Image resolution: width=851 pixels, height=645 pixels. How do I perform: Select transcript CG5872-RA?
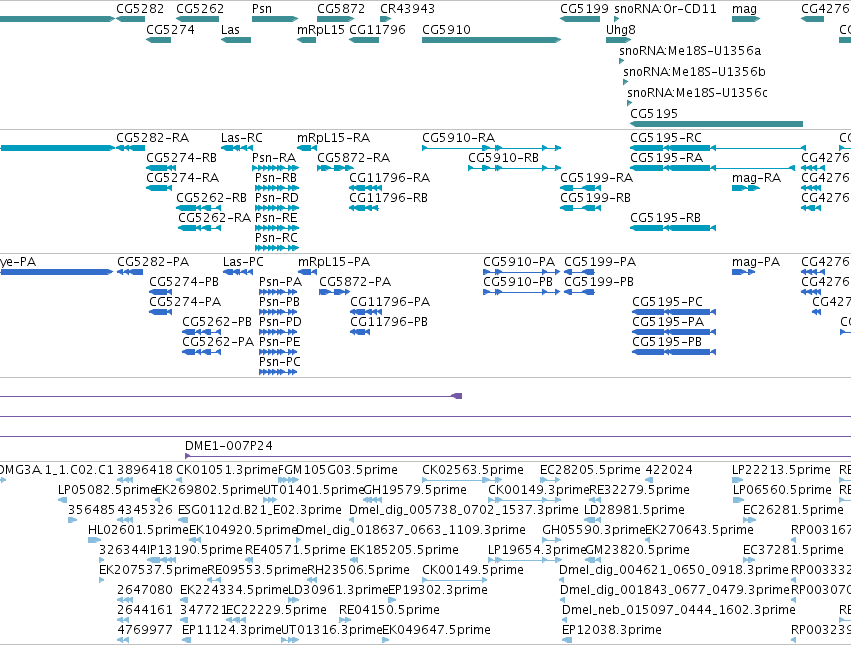click(x=335, y=168)
